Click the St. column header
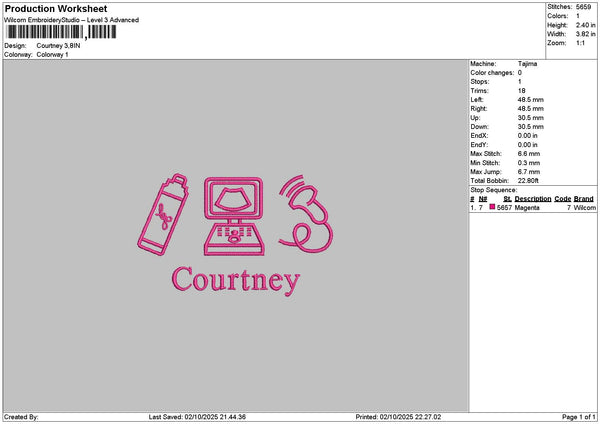The width and height of the screenshot is (600, 424). 507,199
